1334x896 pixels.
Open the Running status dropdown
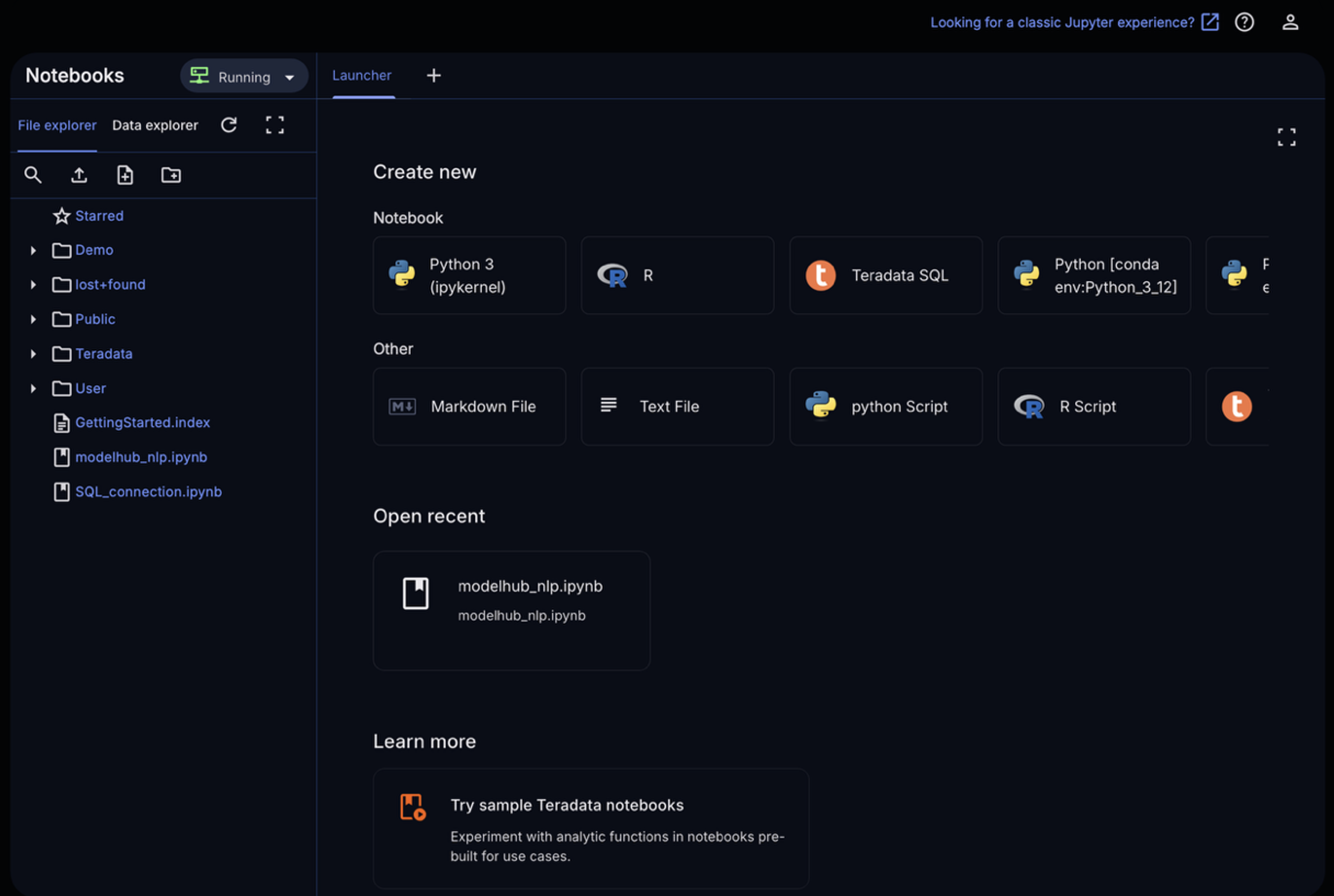pyautogui.click(x=245, y=76)
